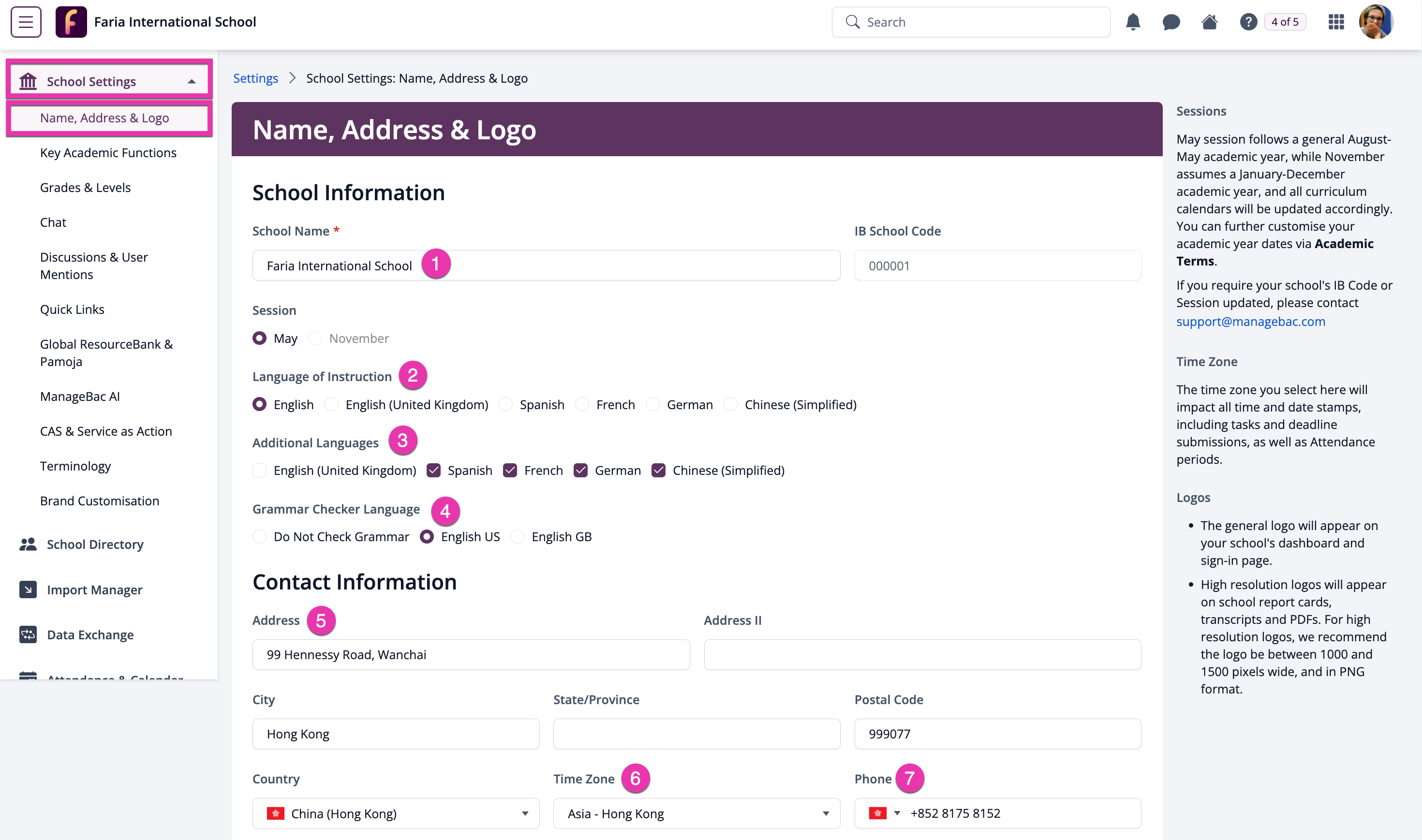Focus the top Search box
Image resolution: width=1422 pixels, height=840 pixels.
[x=971, y=22]
